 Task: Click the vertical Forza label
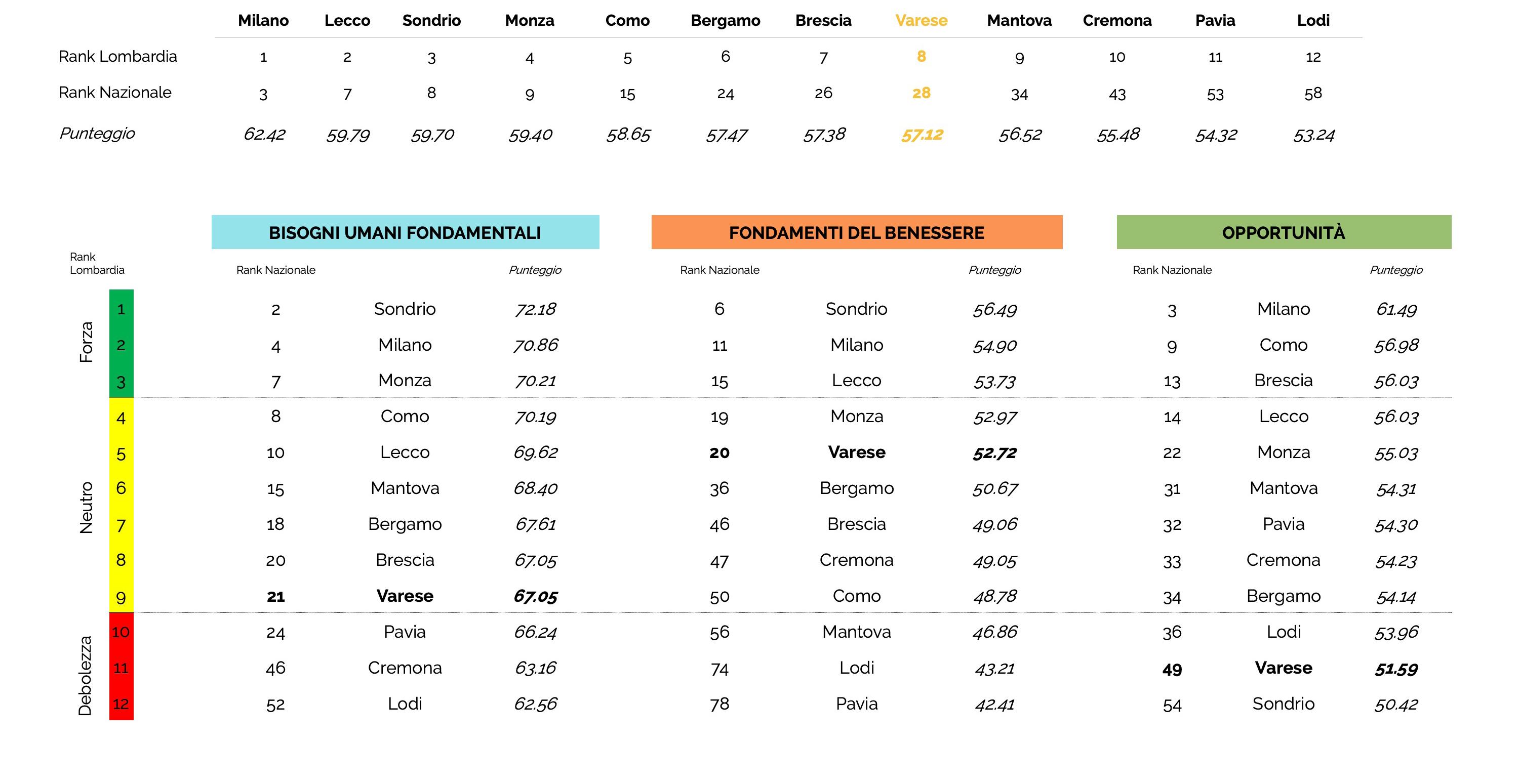tap(86, 342)
